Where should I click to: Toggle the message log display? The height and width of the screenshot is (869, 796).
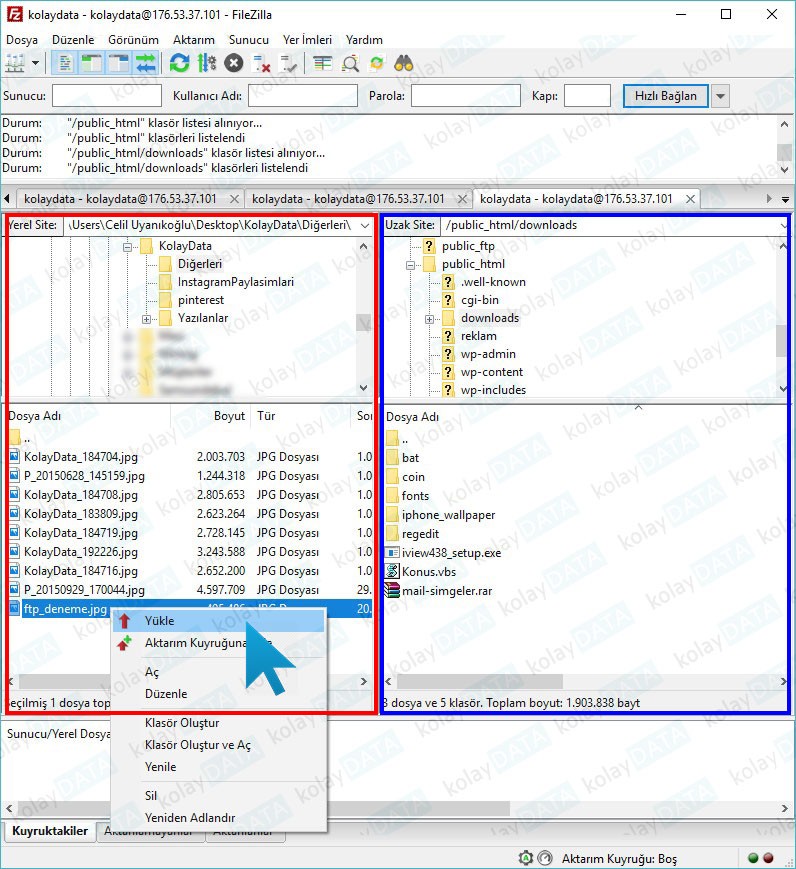(x=65, y=63)
